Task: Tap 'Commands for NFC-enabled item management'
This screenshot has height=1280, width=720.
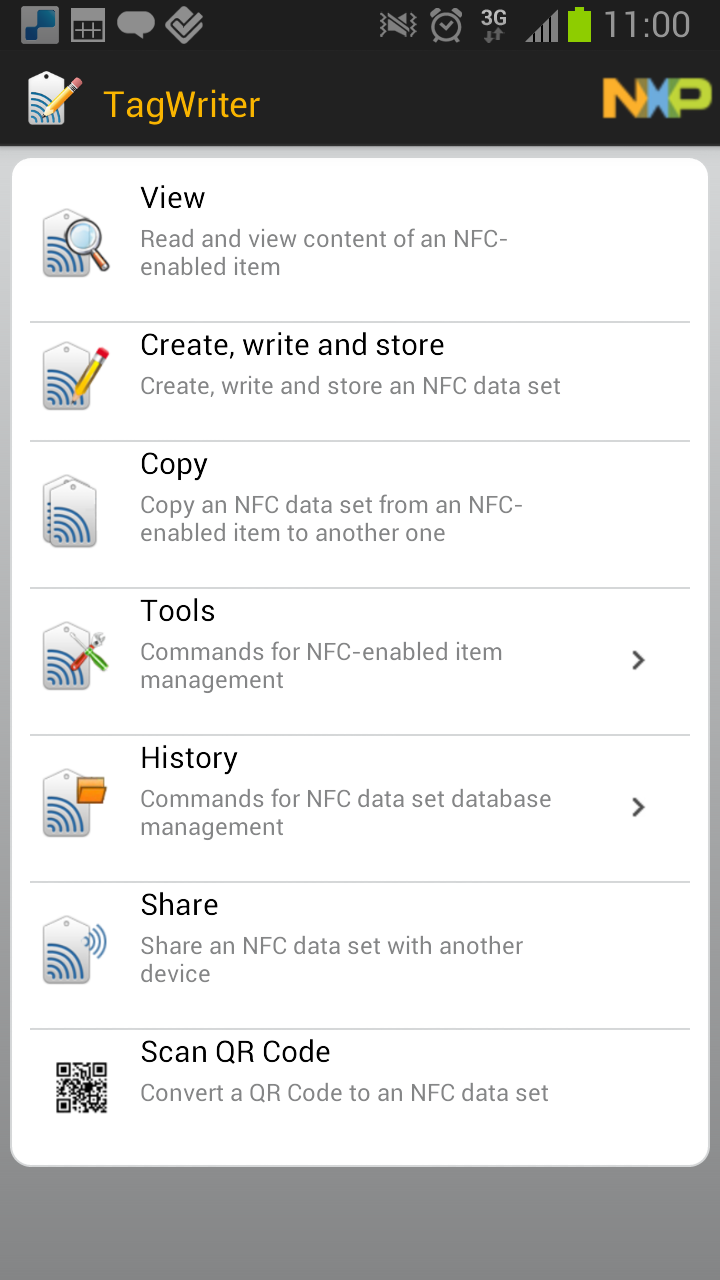Action: pyautogui.click(x=321, y=666)
